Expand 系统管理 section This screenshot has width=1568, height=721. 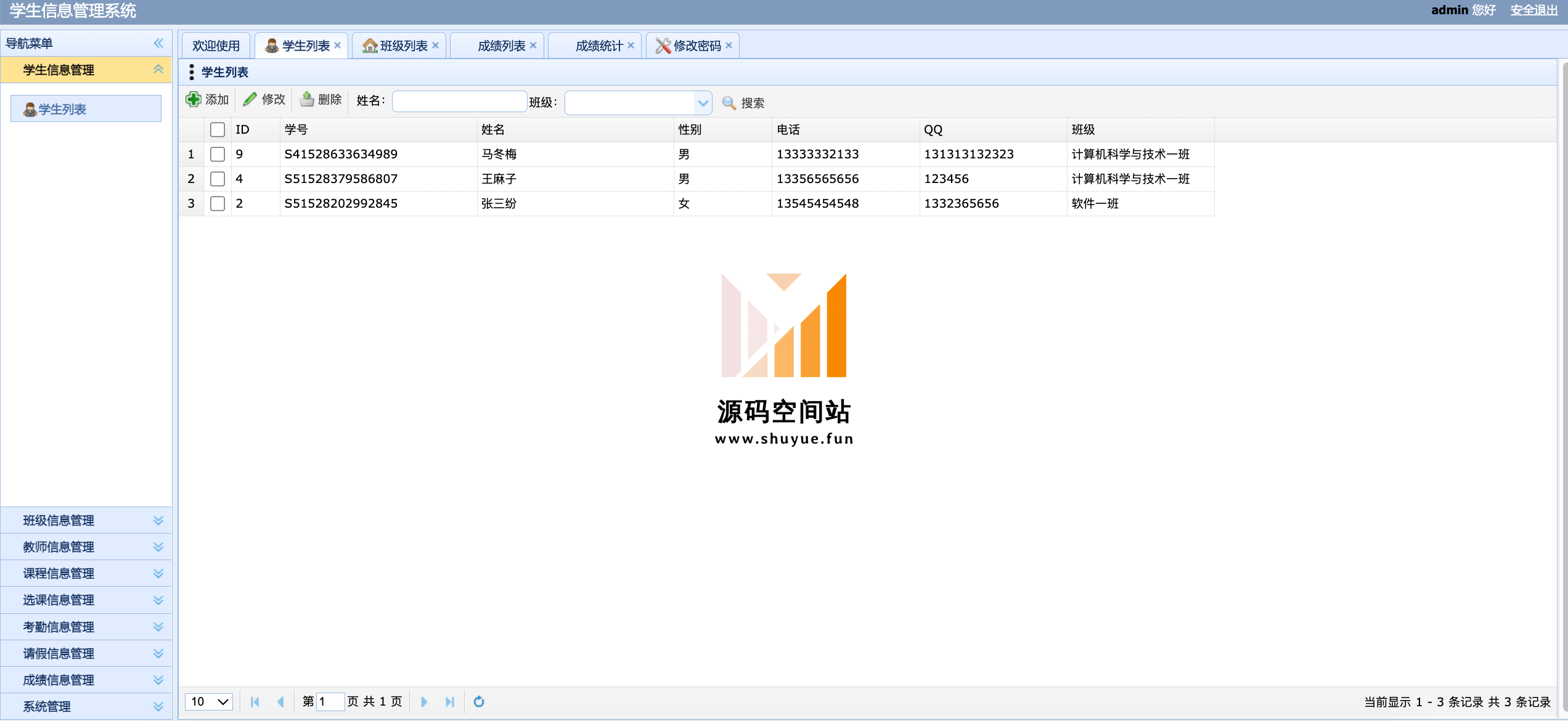pos(158,707)
